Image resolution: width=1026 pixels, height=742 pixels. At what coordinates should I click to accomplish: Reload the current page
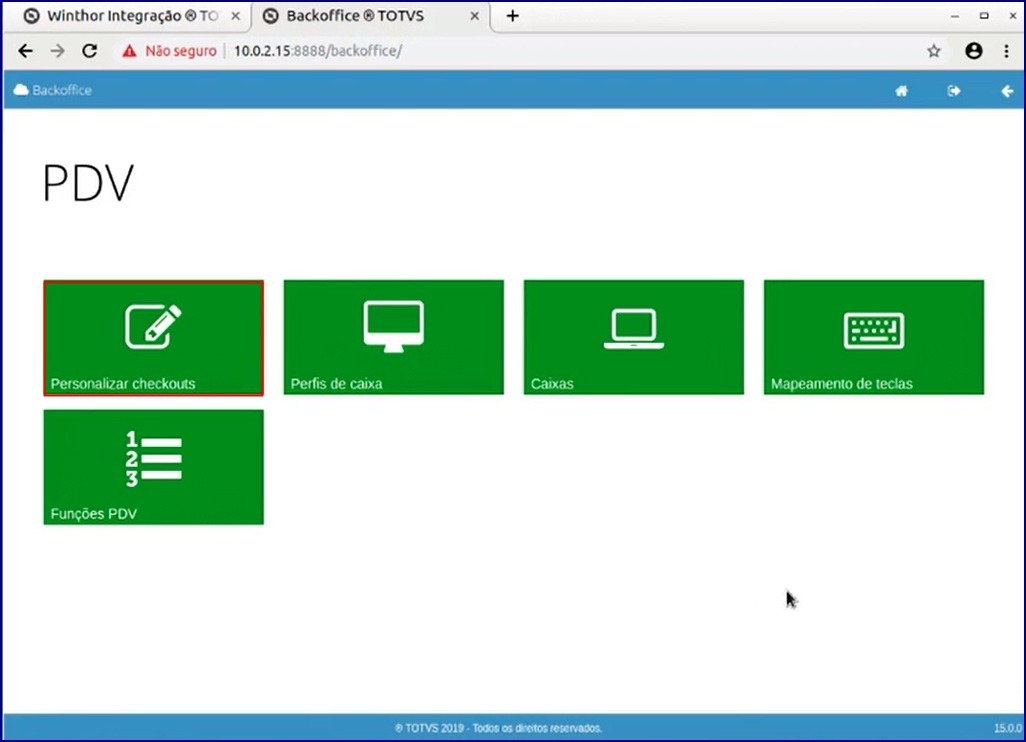pyautogui.click(x=90, y=51)
